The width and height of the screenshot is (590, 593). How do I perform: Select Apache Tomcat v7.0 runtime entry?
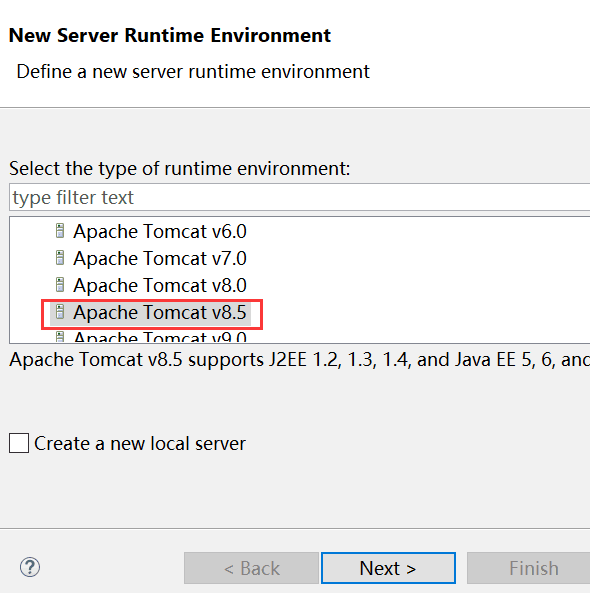click(x=160, y=258)
